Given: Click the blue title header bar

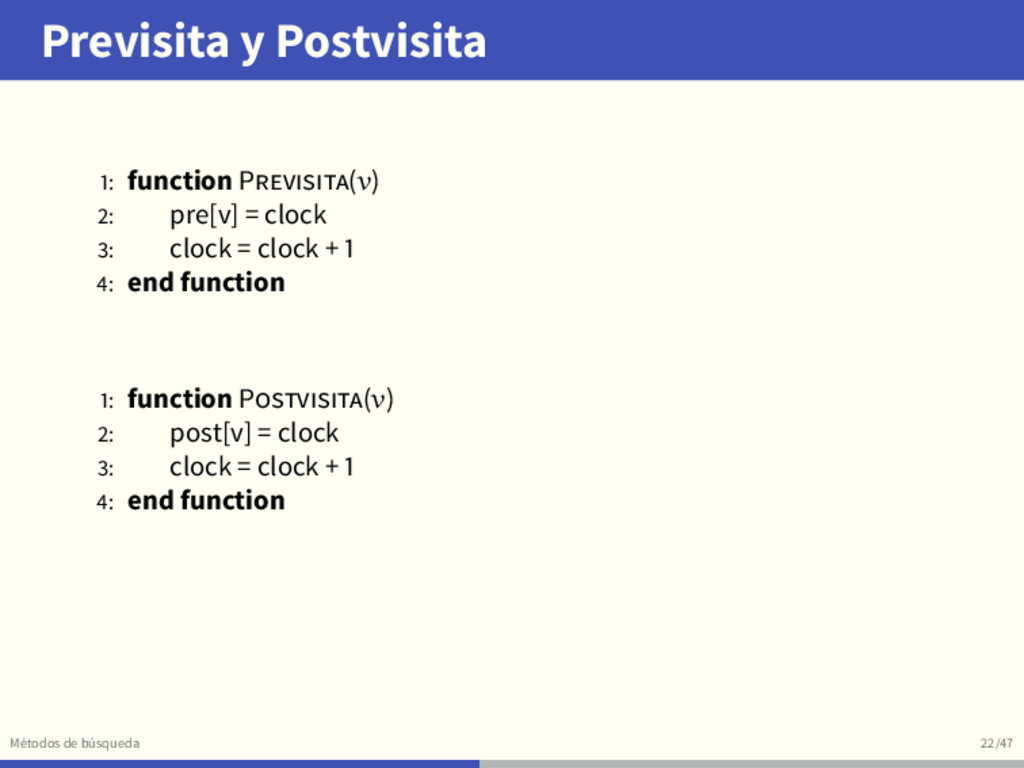Looking at the screenshot, I should [512, 40].
